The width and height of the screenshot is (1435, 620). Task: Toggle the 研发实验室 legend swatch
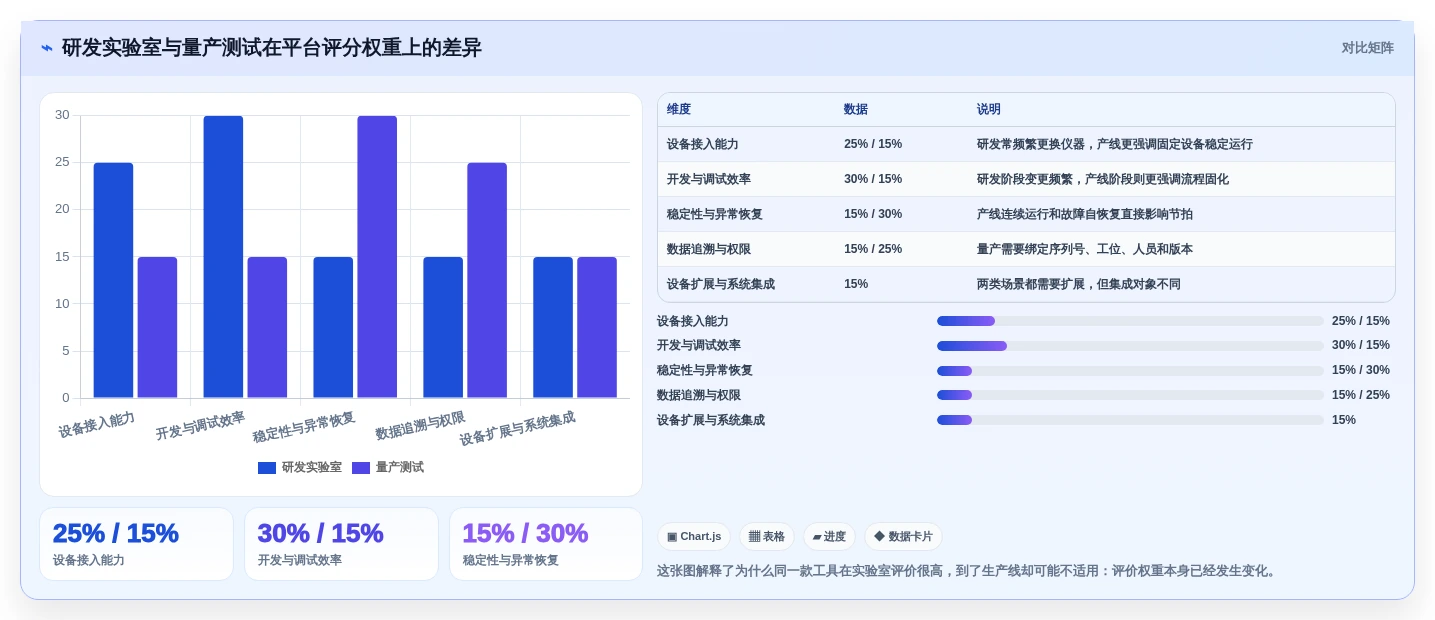pos(267,468)
